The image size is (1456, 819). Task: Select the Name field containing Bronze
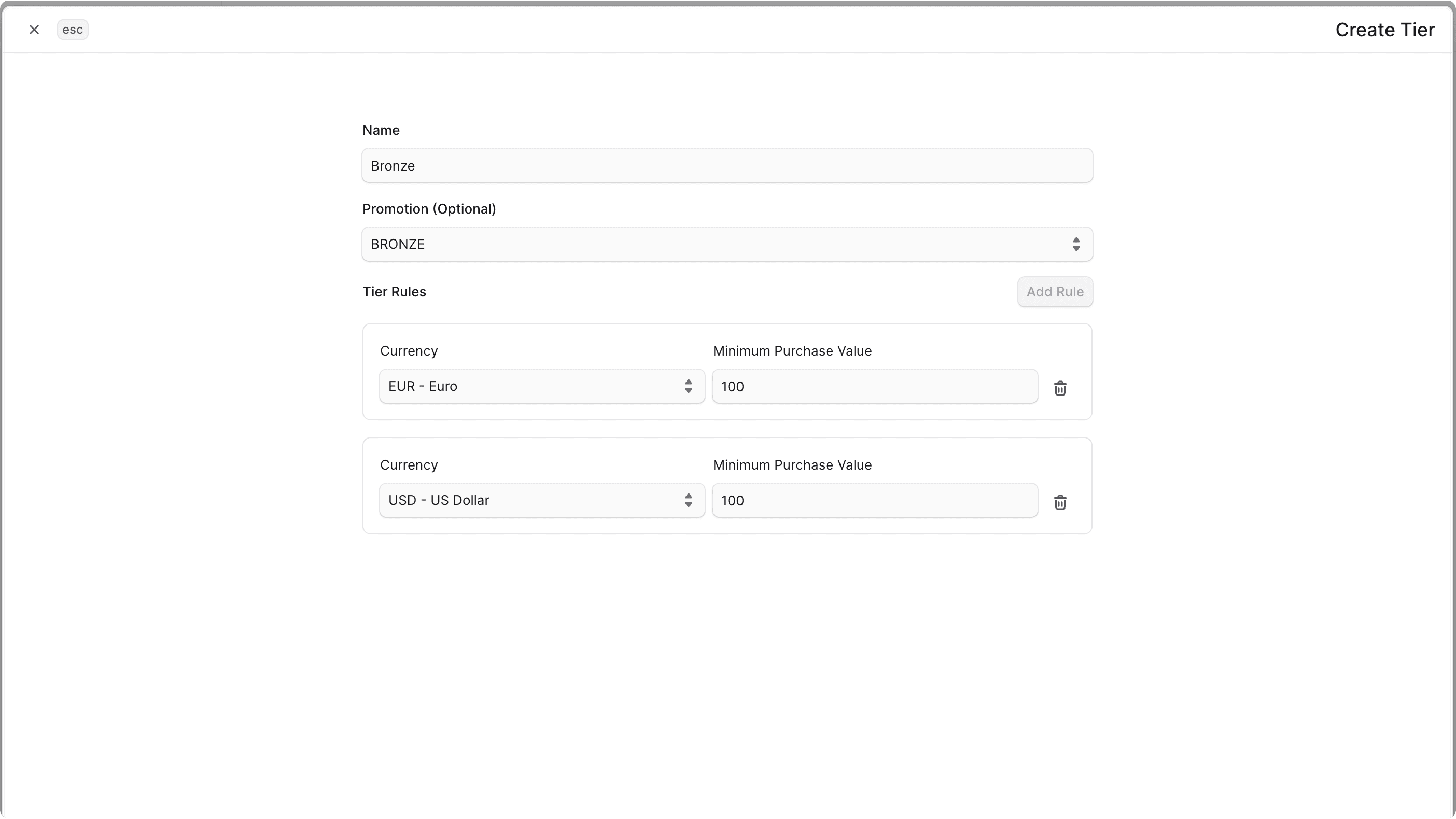point(727,165)
